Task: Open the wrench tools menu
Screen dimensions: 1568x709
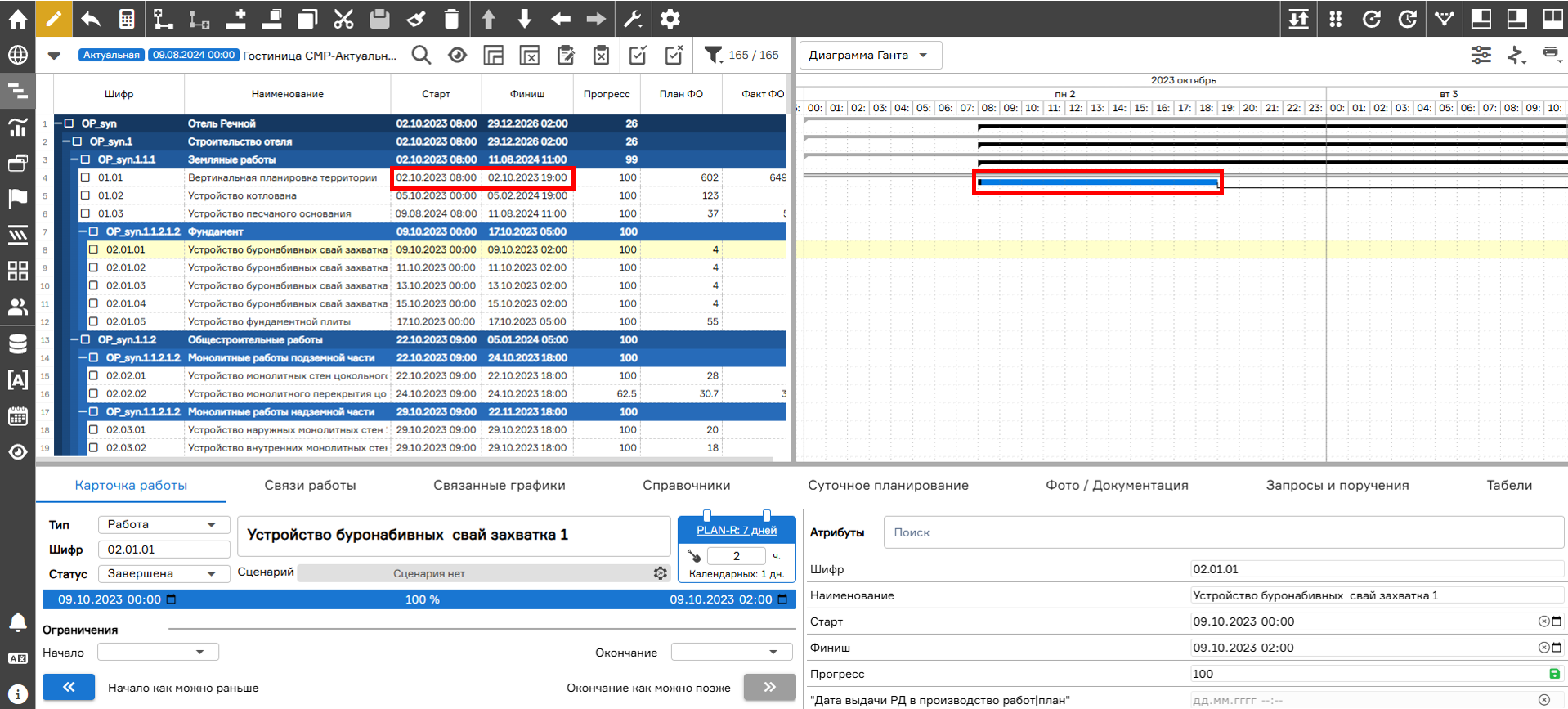Action: click(633, 18)
